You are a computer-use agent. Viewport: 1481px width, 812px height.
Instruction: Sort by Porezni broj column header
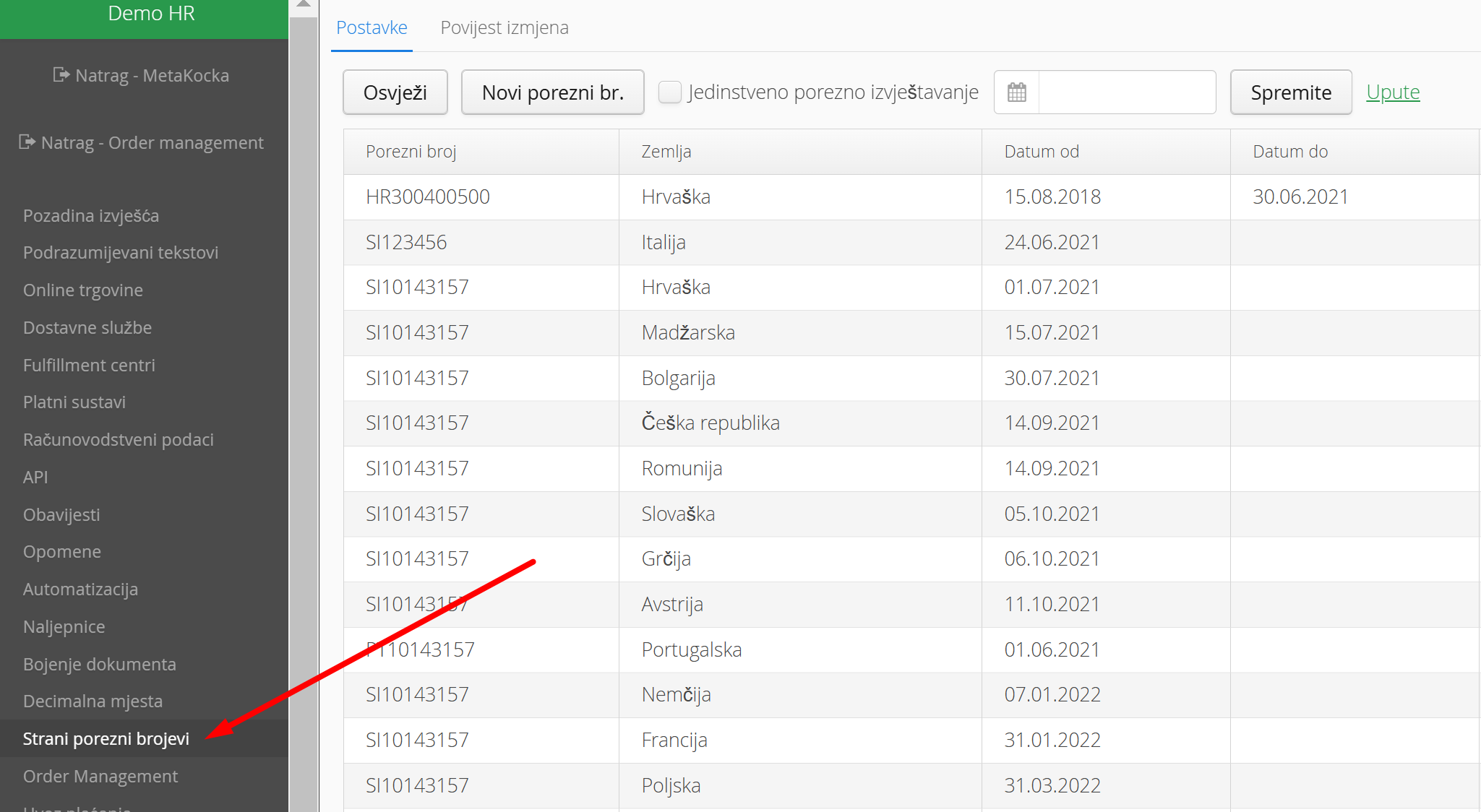(411, 152)
